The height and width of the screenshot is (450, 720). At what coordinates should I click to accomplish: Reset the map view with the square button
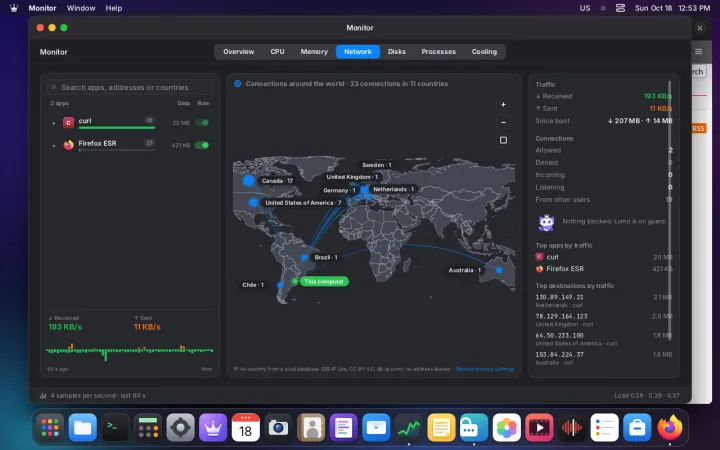tap(503, 140)
